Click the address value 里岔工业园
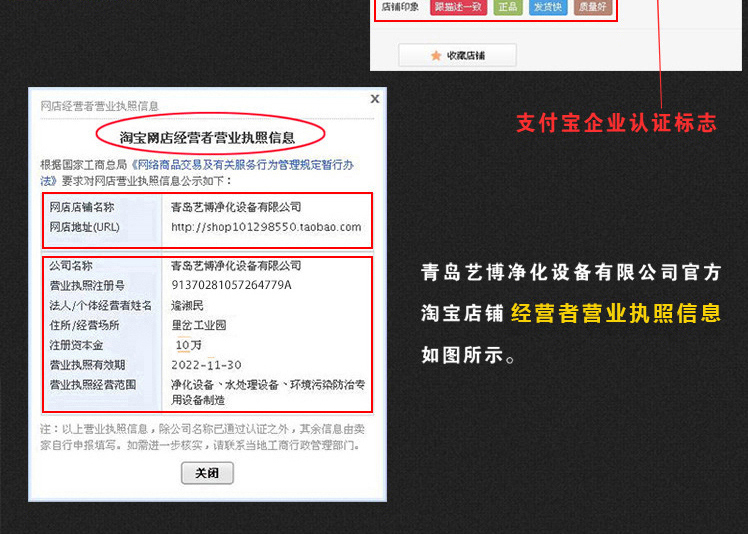The image size is (748, 534). point(199,325)
